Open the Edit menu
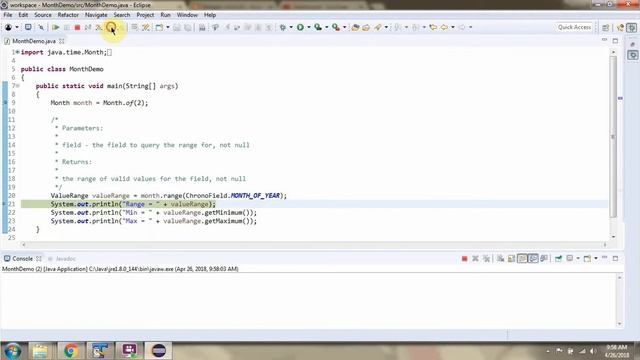Screen dimensions: 640x360 pos(23,15)
